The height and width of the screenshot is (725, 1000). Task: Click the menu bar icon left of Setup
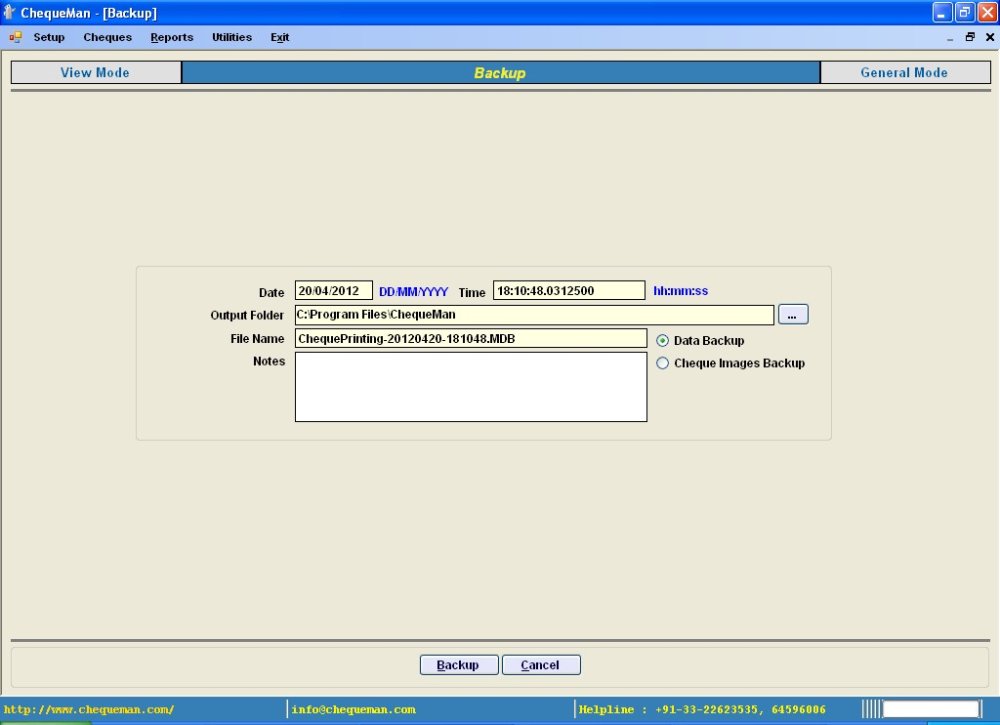pyautogui.click(x=15, y=38)
